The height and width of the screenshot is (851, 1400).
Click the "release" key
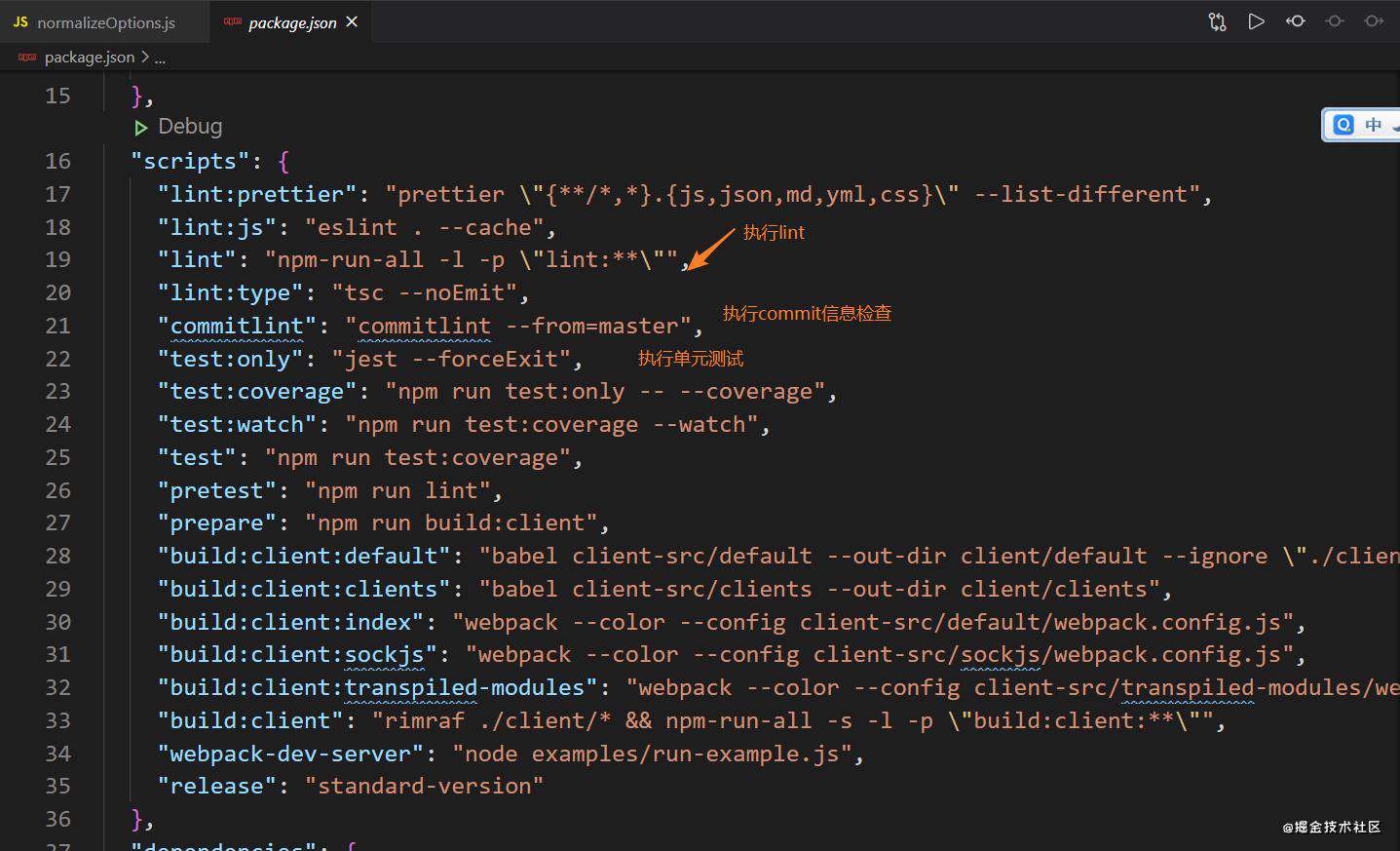coord(217,786)
